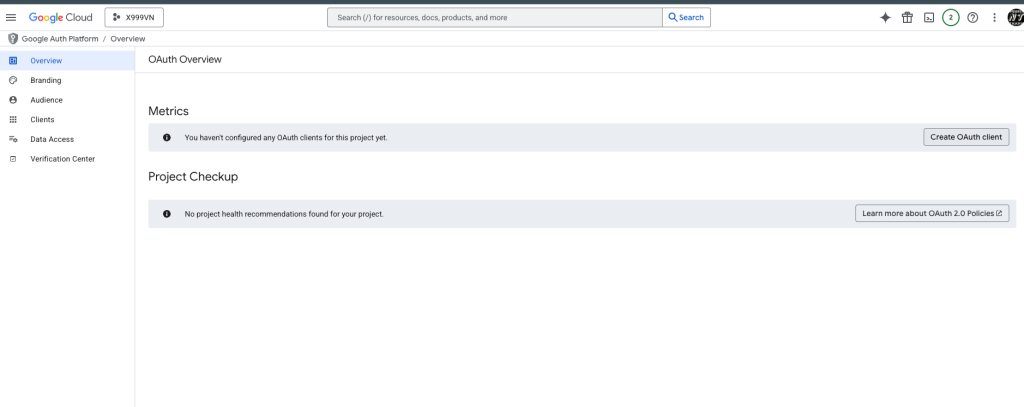This screenshot has width=1024, height=407.
Task: Open the gift free trial icon
Action: [x=907, y=18]
